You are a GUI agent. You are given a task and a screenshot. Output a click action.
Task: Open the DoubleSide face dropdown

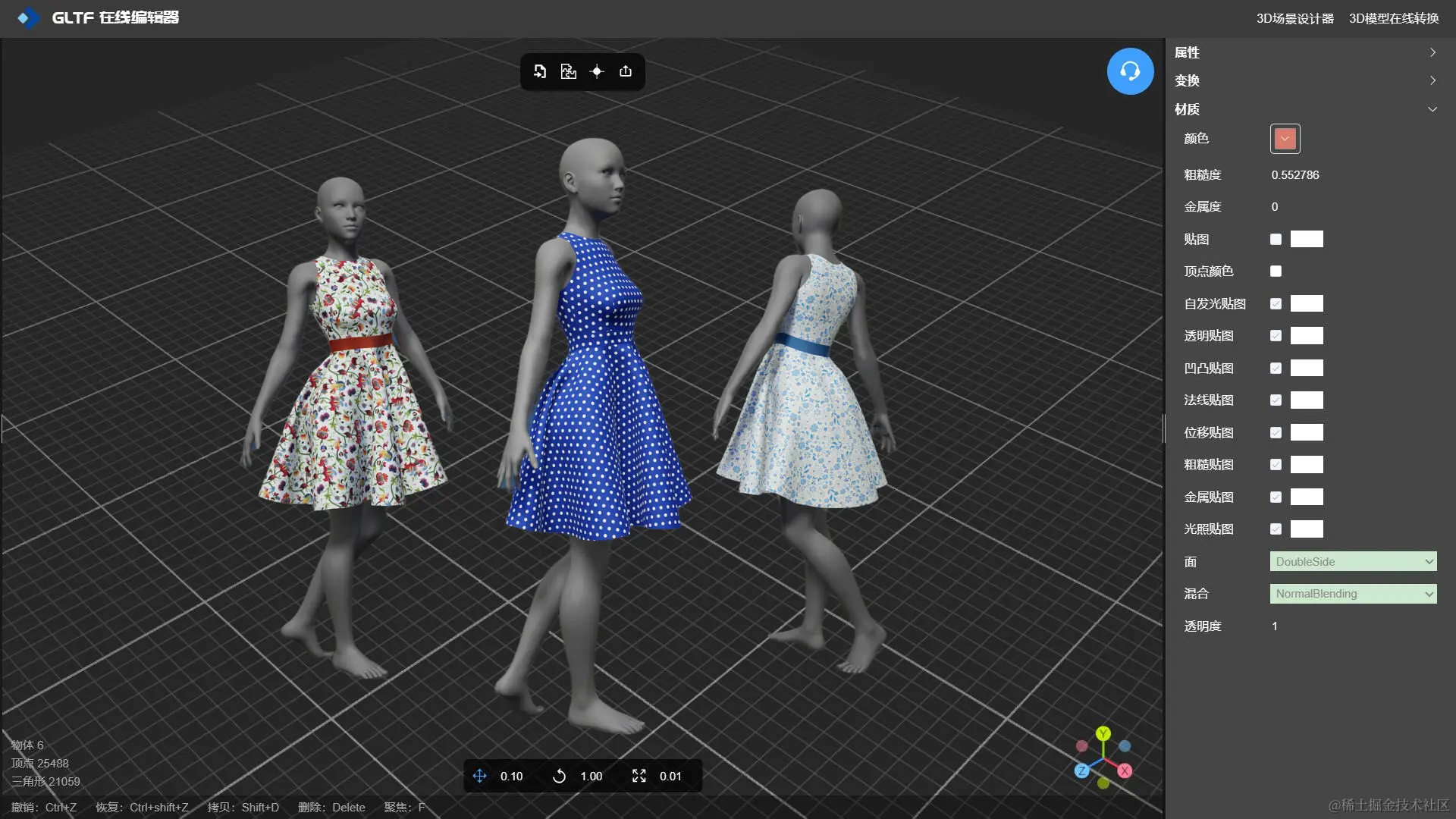pos(1353,562)
